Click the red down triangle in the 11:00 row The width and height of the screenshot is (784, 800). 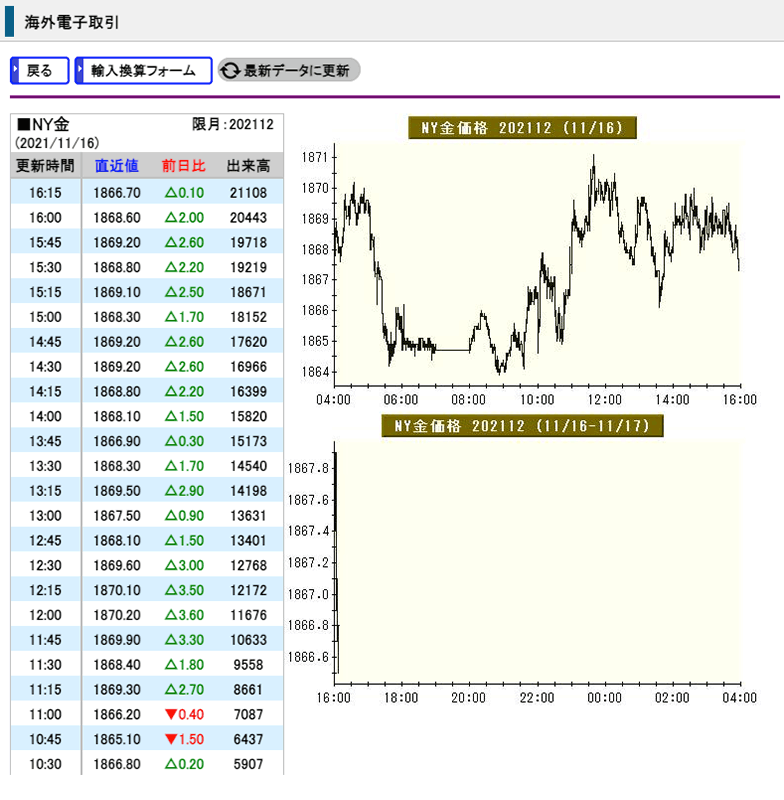169,715
